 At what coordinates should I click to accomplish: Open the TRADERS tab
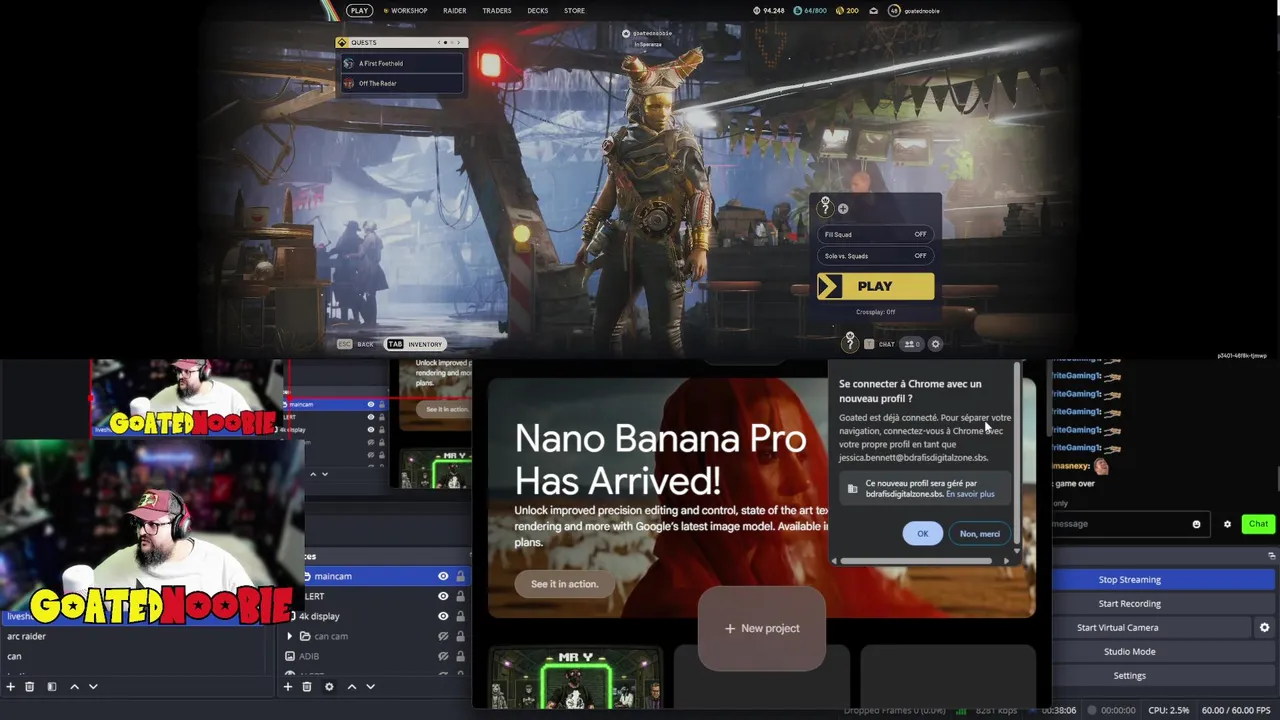[497, 11]
